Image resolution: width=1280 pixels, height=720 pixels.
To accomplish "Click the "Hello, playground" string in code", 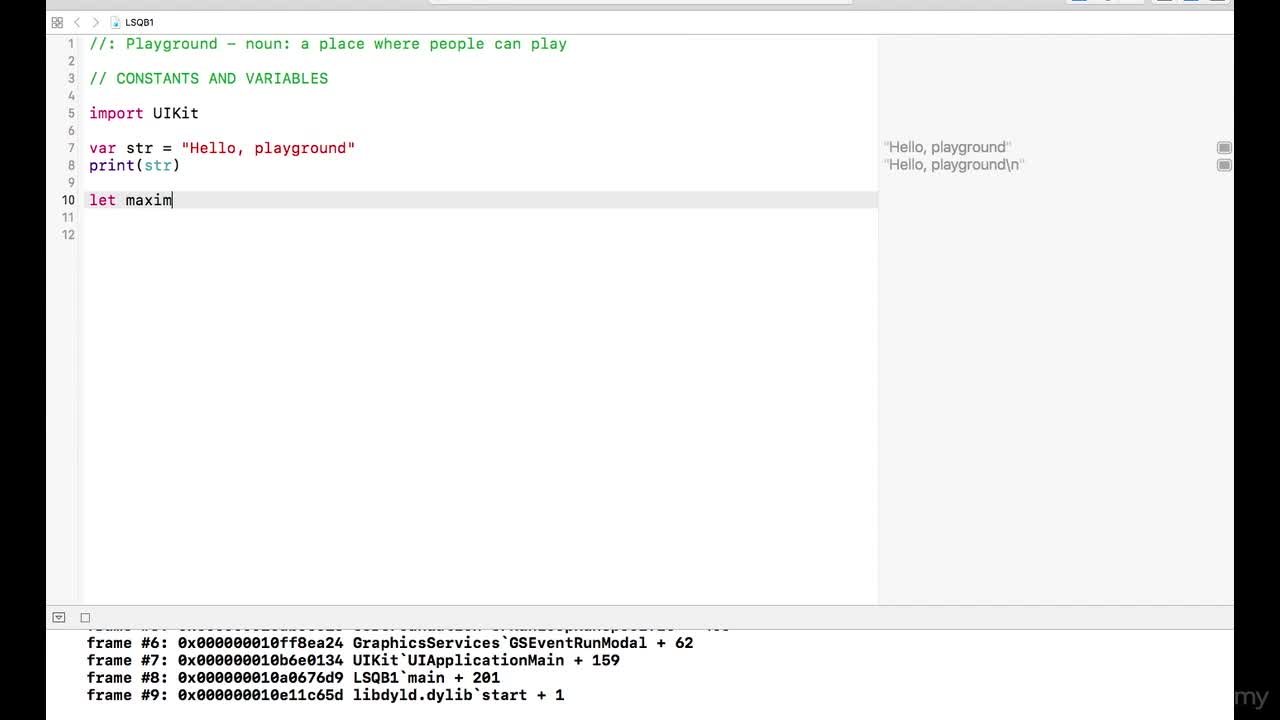I will point(268,148).
